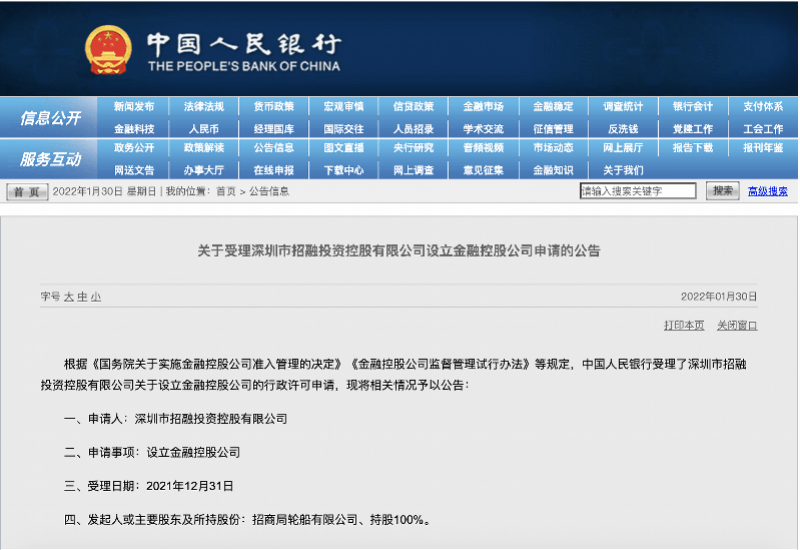Open 音频视频 link
Screen dimensions: 800x550
tap(483, 148)
